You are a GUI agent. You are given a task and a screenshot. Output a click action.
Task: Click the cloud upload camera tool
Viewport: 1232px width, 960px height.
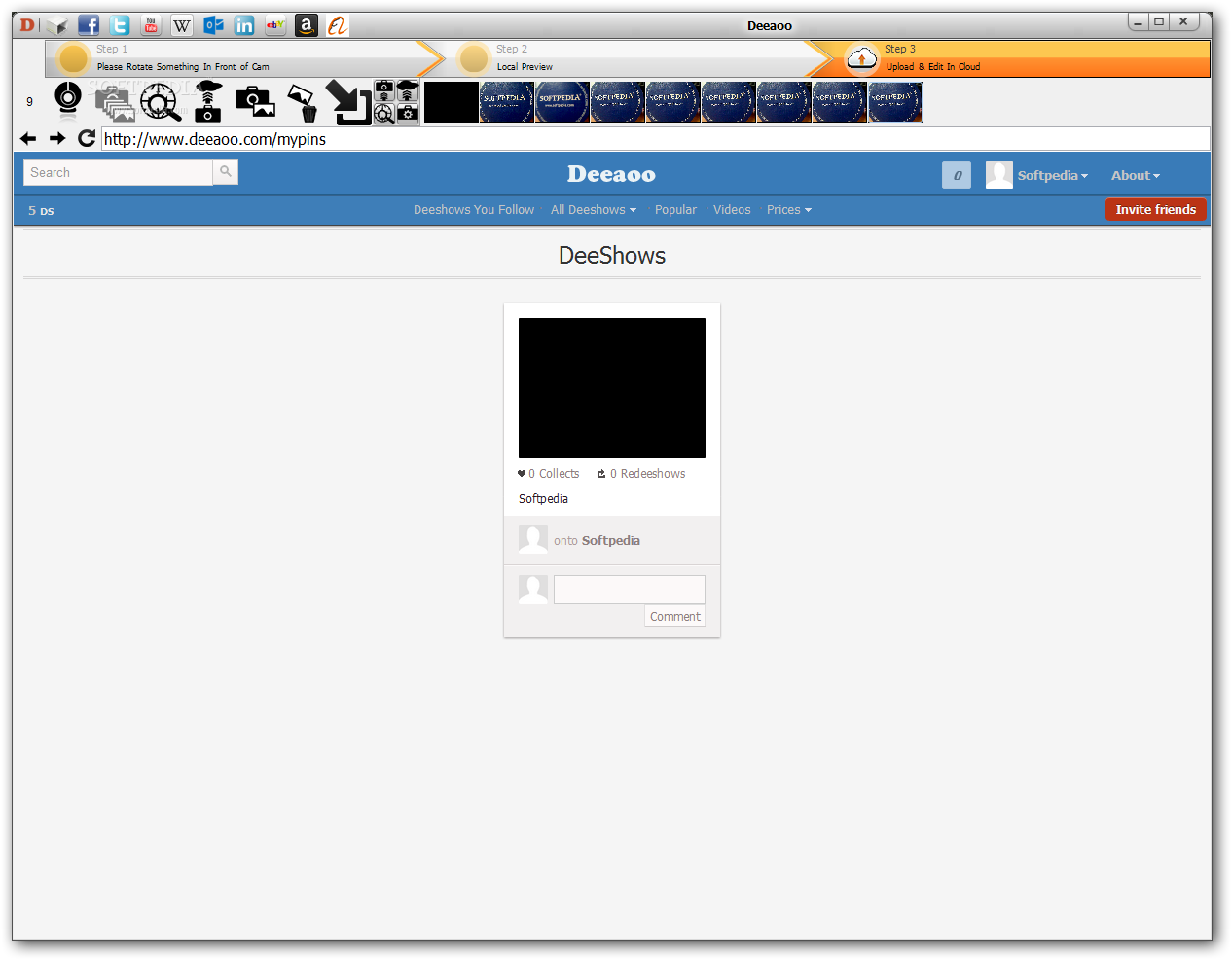(208, 101)
